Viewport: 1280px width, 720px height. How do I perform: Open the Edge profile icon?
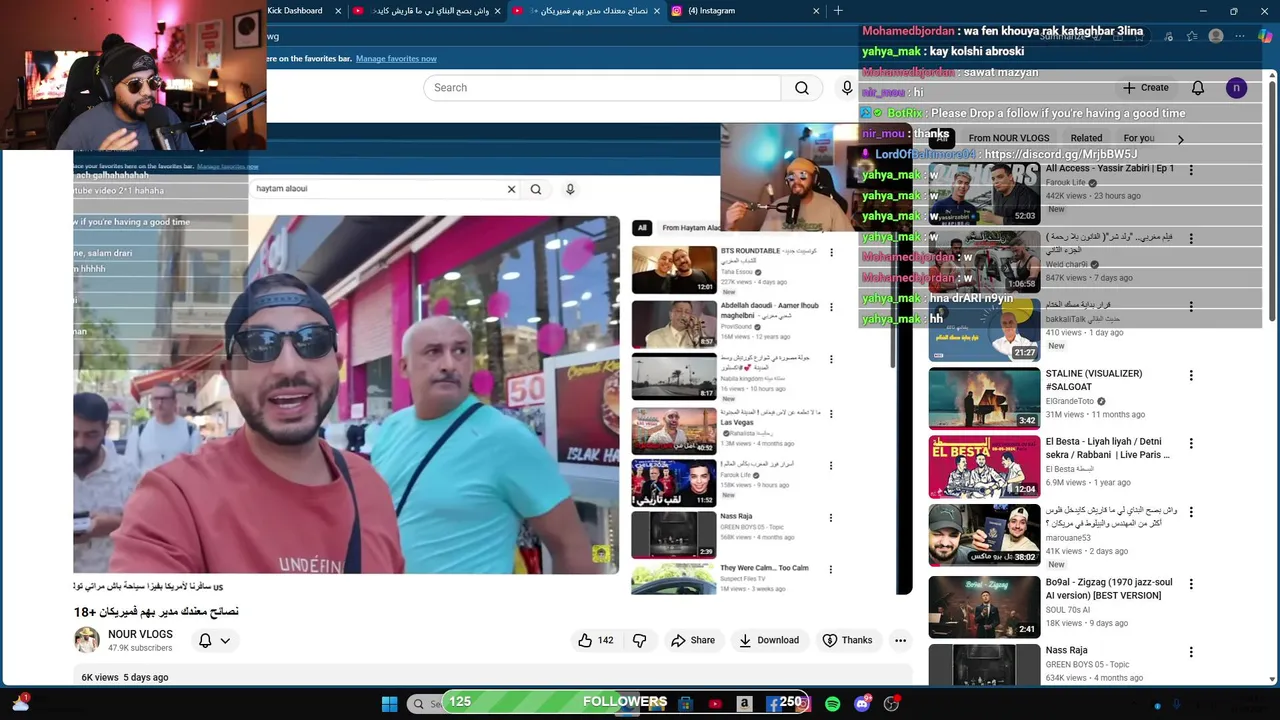1216,36
